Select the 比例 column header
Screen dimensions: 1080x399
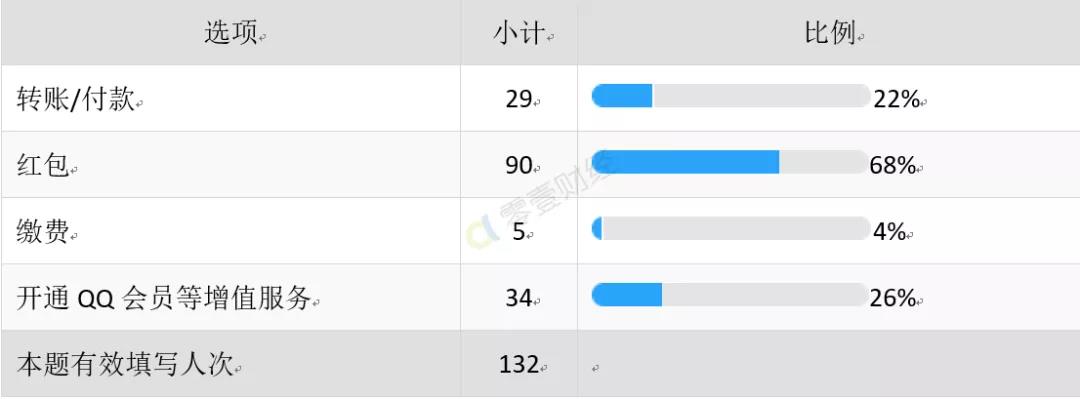pyautogui.click(x=830, y=32)
